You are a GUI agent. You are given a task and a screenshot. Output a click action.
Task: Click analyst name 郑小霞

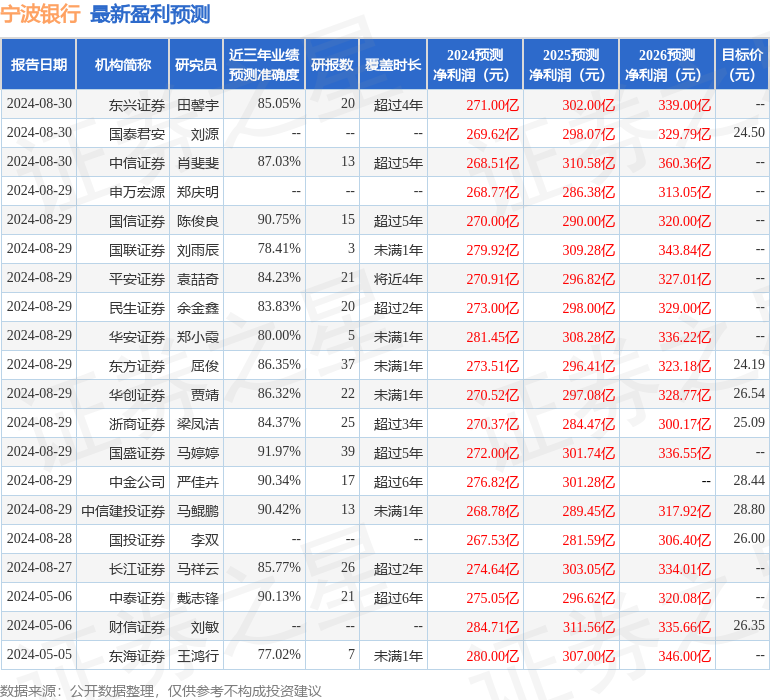[198, 336]
